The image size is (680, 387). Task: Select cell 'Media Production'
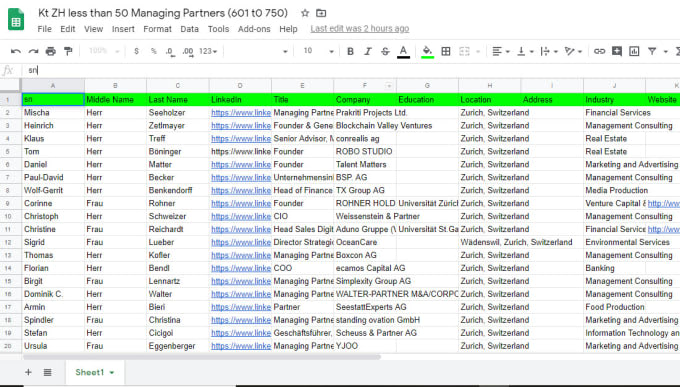pyautogui.click(x=615, y=190)
